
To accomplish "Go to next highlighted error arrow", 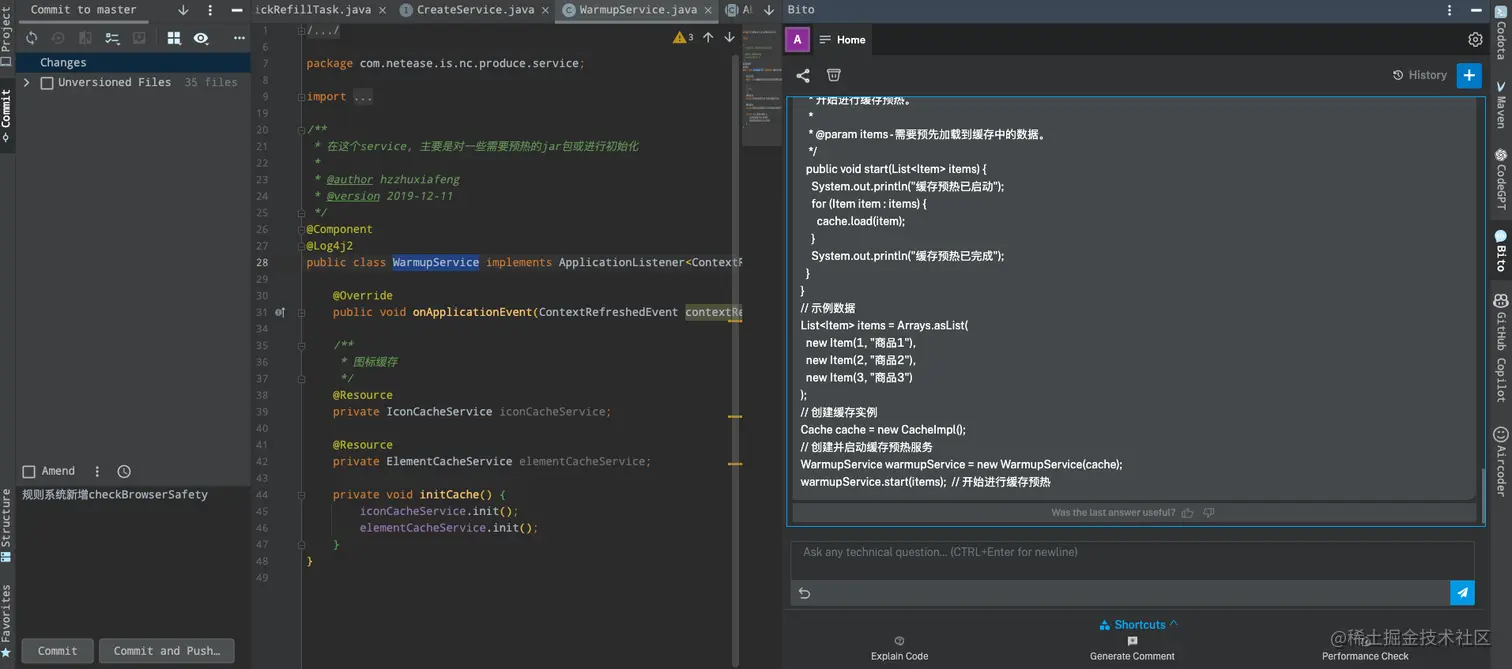I will 729,38.
